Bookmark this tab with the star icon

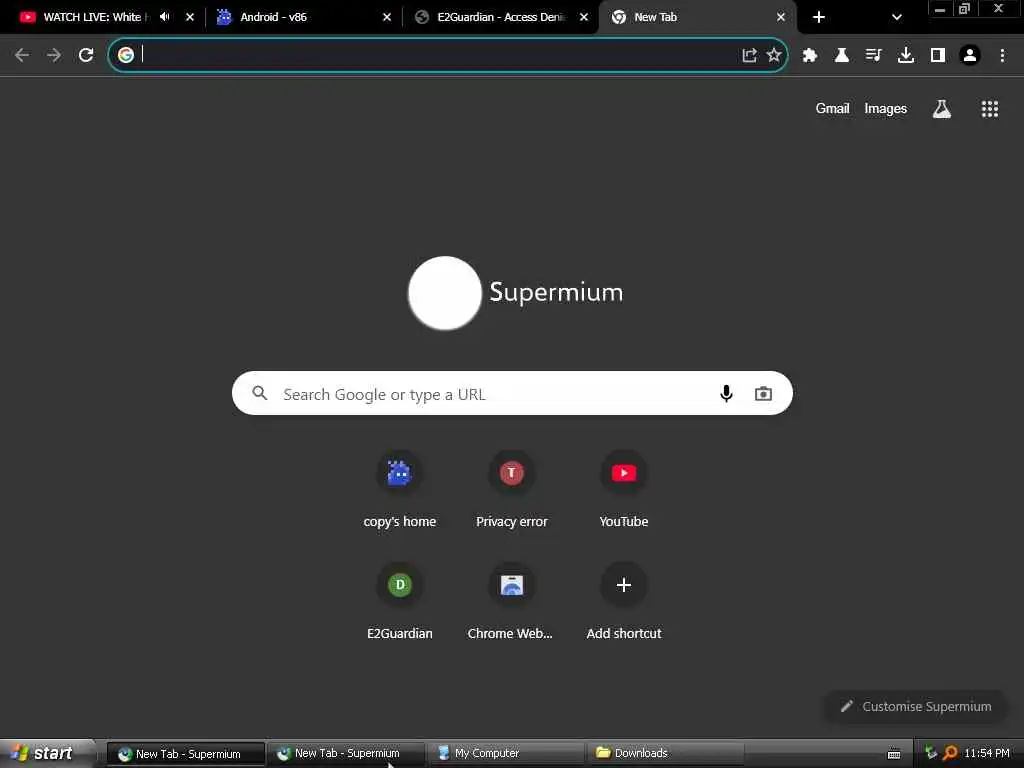tap(774, 55)
